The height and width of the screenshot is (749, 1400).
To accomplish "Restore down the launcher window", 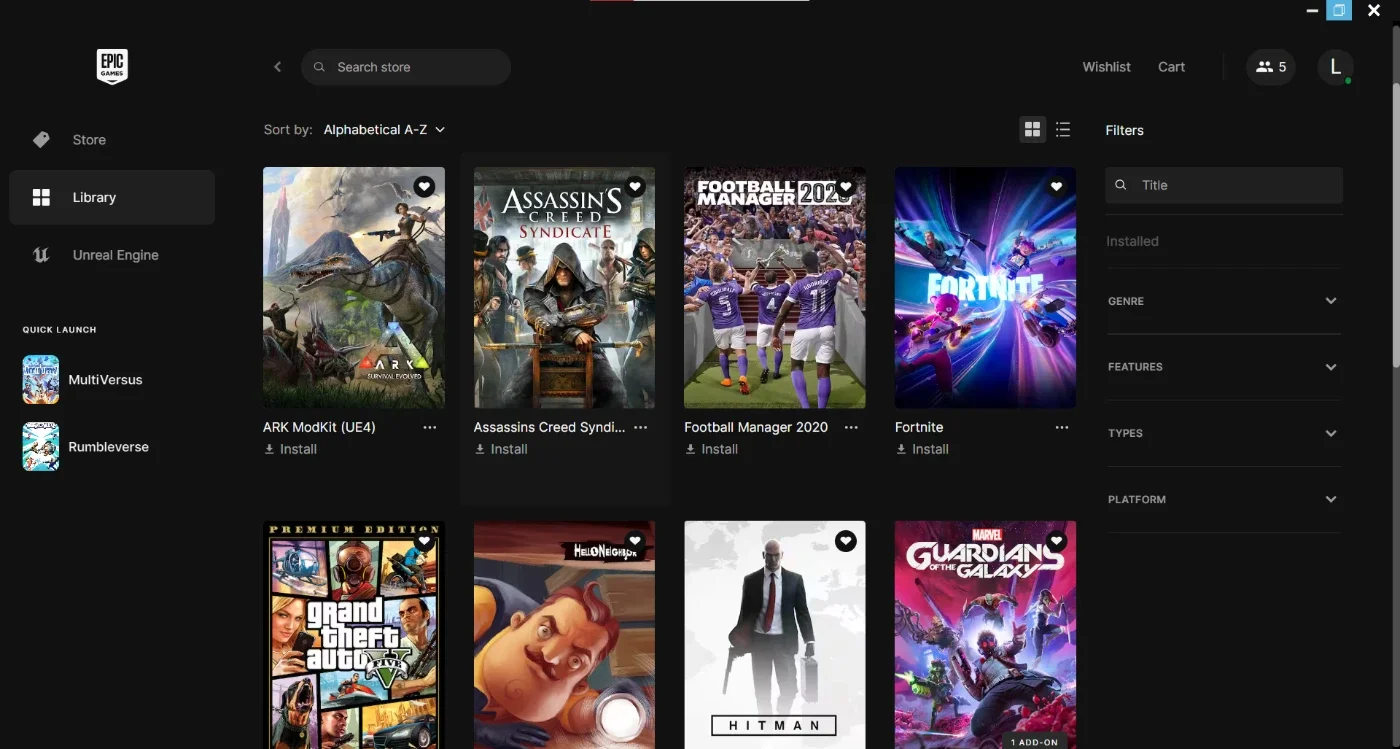I will click(x=1339, y=10).
